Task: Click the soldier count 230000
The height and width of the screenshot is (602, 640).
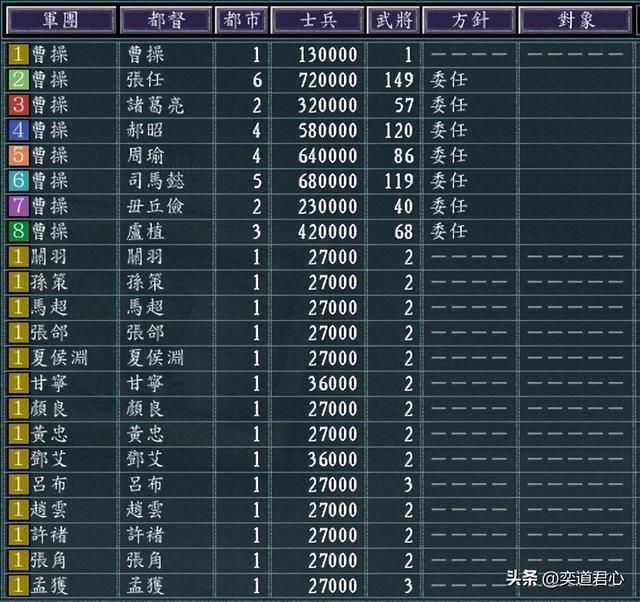Action: click(327, 207)
